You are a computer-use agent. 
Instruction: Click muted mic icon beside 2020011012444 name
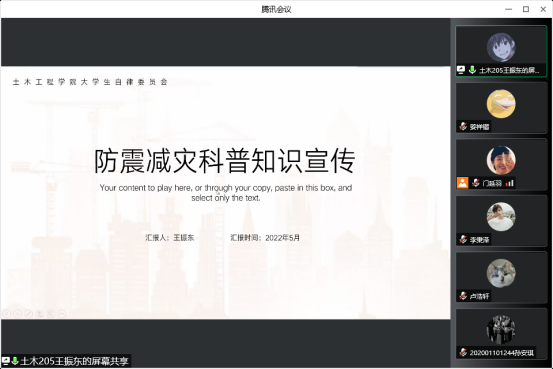[x=463, y=352]
